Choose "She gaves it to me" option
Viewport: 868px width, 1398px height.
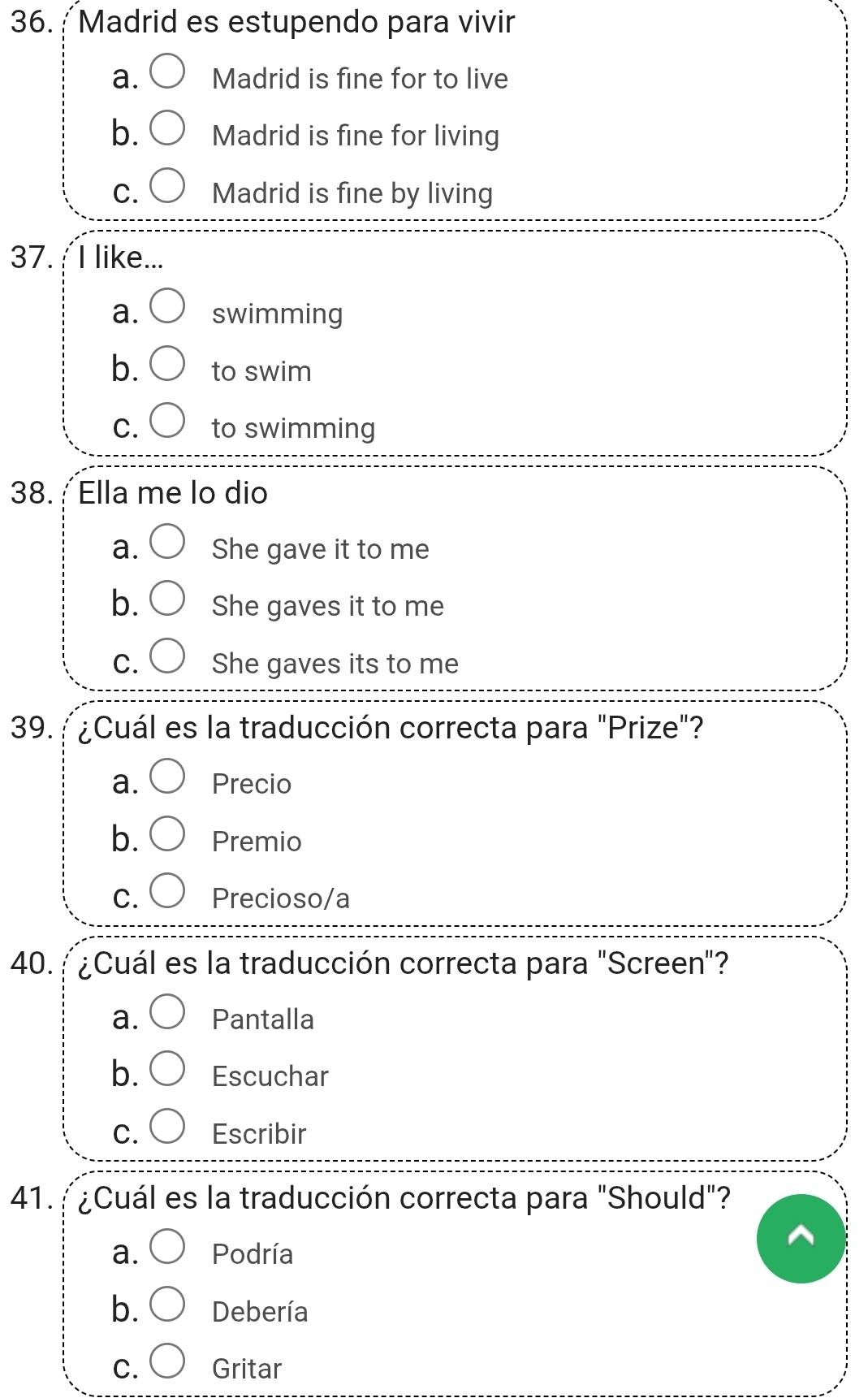tap(168, 597)
